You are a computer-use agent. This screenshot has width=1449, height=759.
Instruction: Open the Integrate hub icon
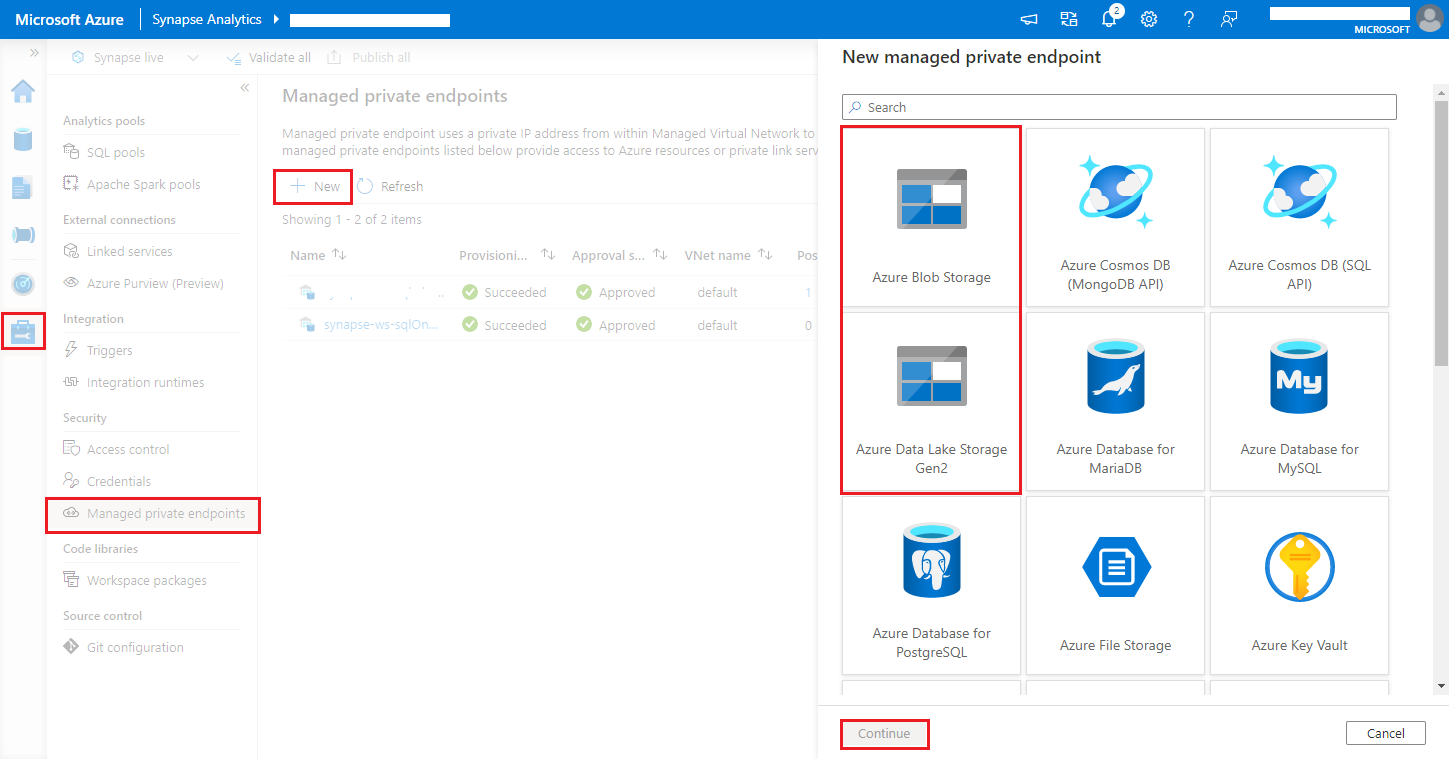(24, 235)
